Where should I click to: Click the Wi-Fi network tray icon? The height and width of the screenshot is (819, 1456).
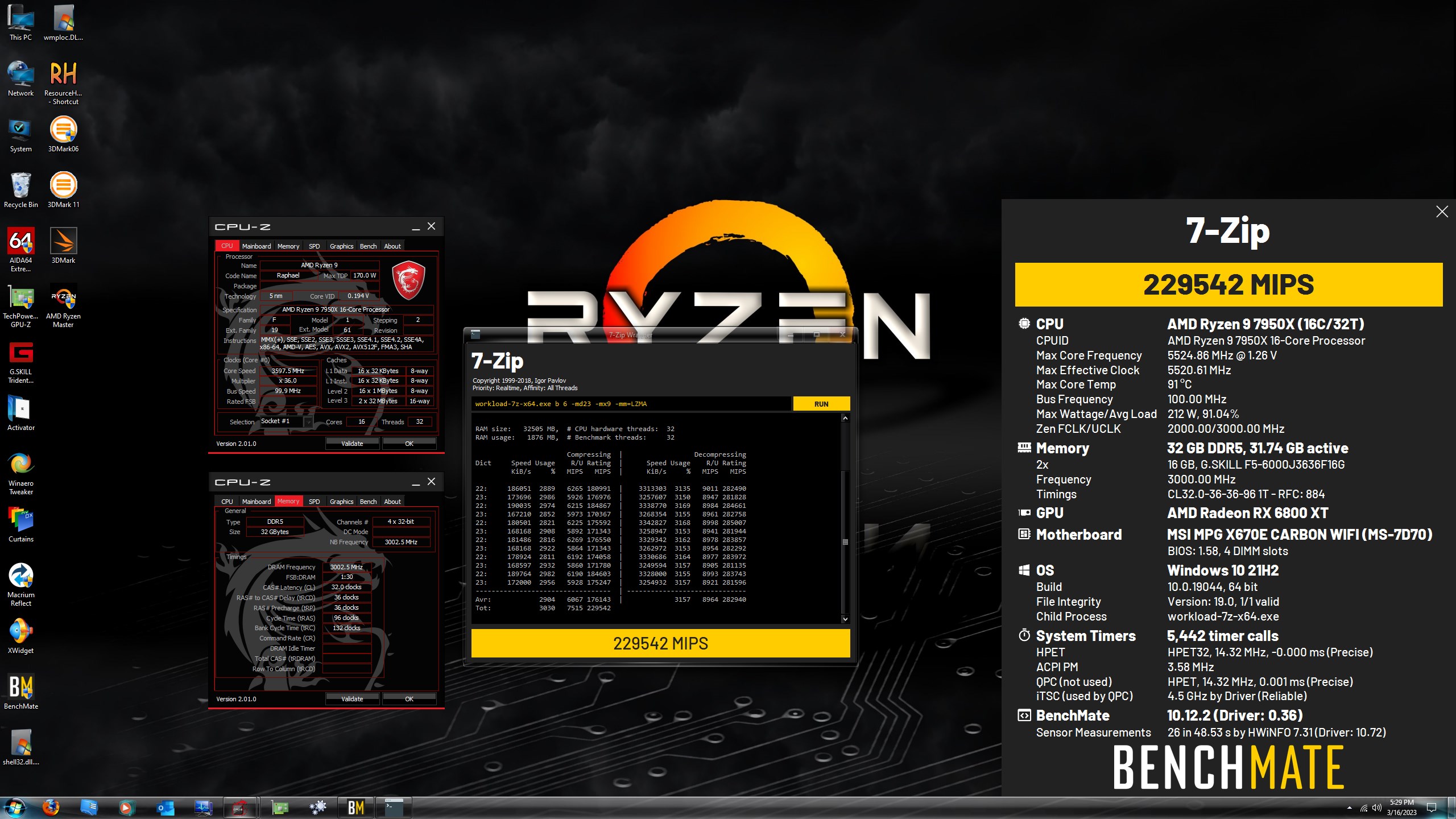point(1364,808)
